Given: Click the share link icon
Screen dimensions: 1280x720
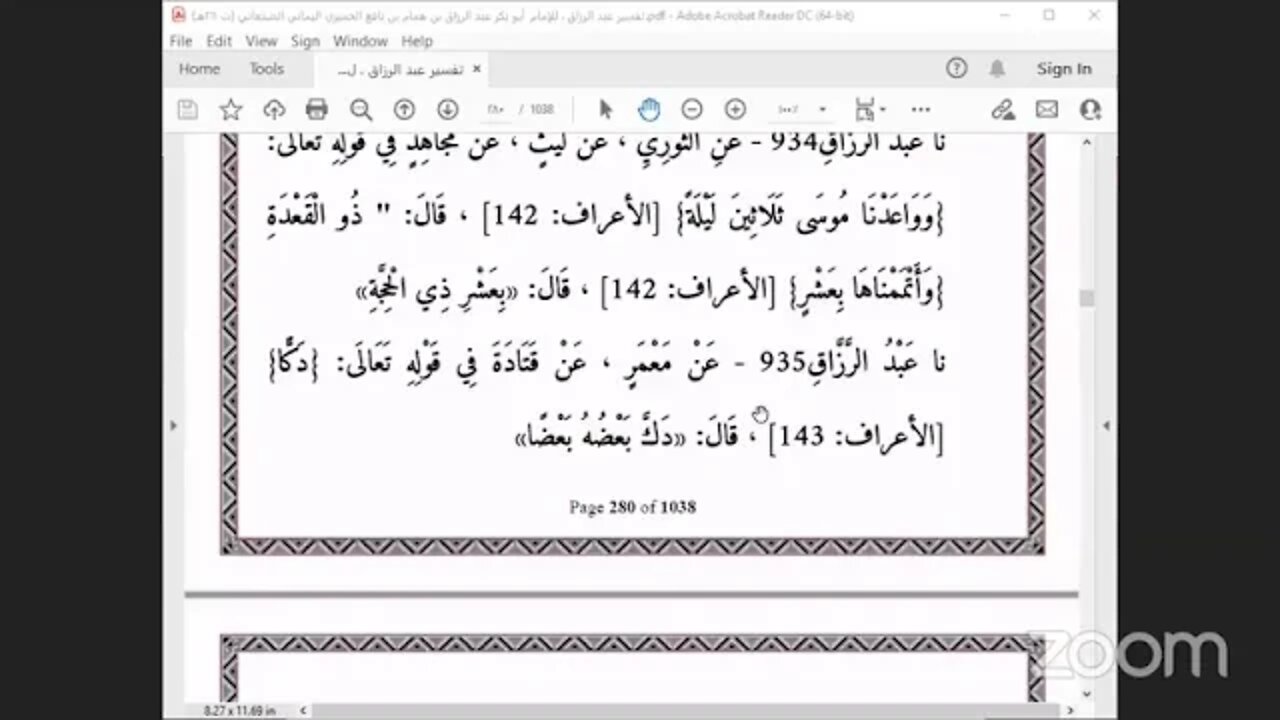Looking at the screenshot, I should point(1003,110).
